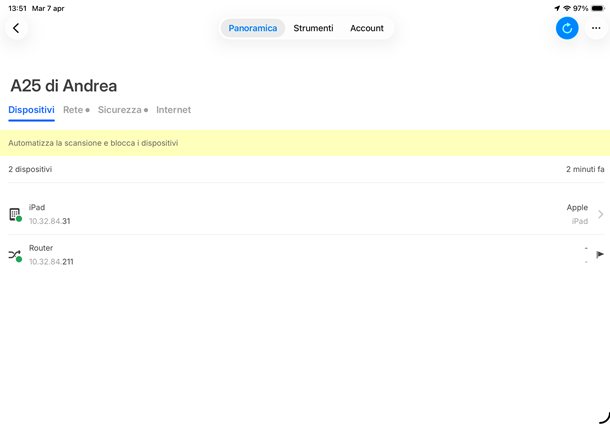
Task: Click IP address 10.32.84.31
Action: [49, 221]
